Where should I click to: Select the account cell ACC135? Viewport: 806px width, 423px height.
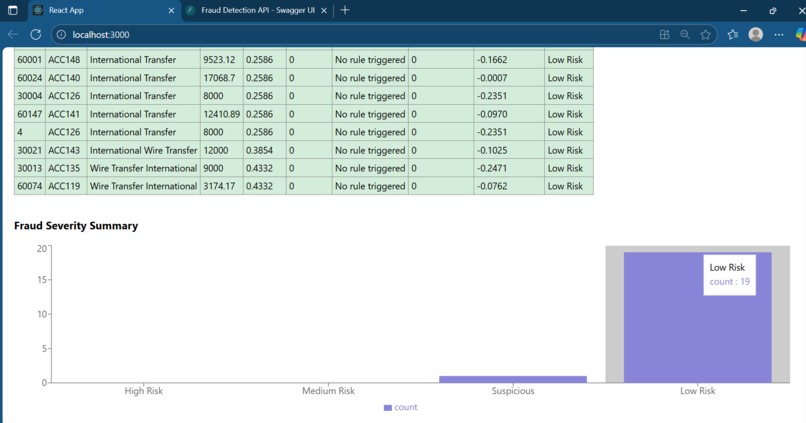(x=66, y=168)
